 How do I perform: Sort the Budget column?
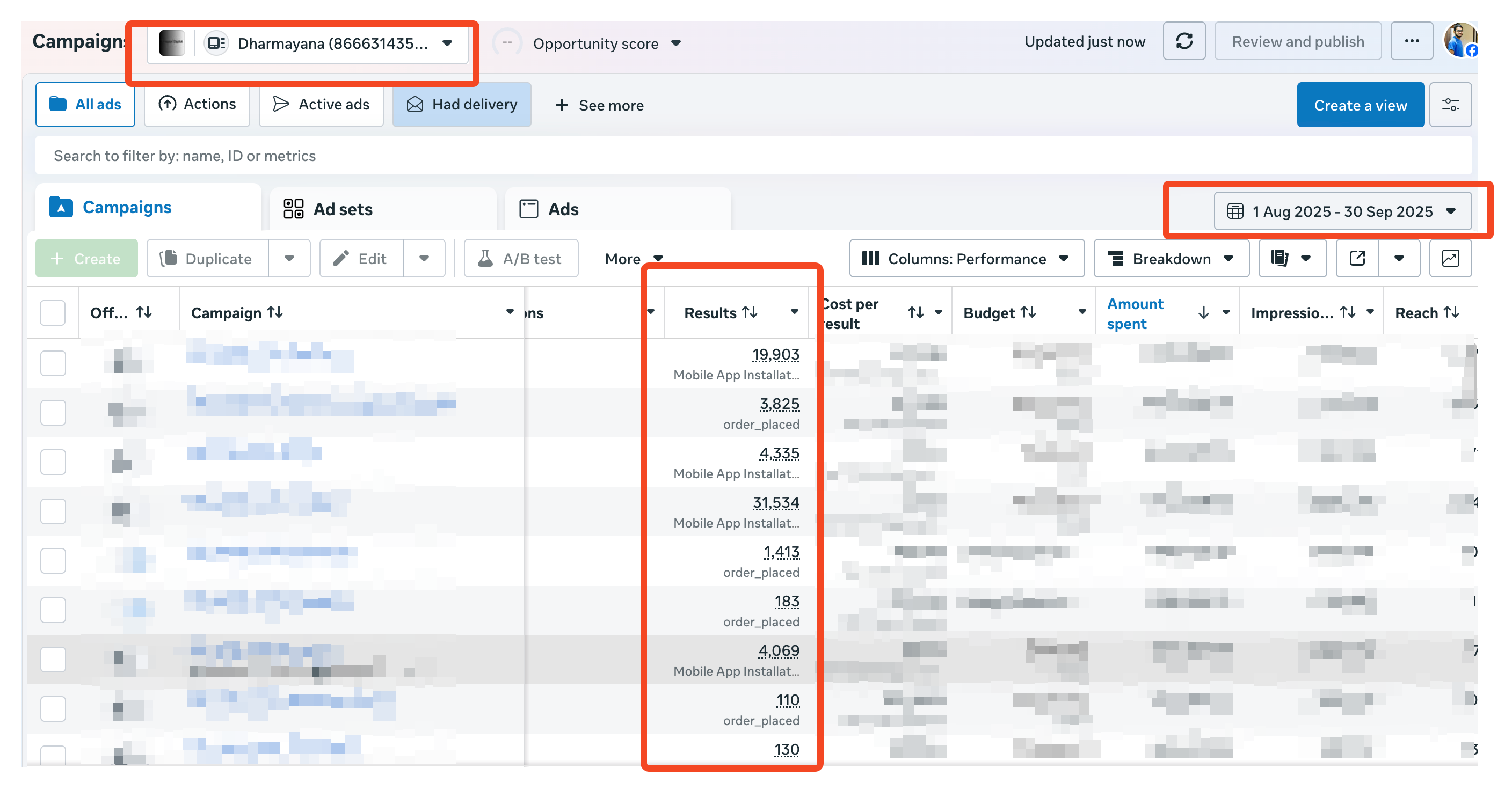tap(1028, 312)
